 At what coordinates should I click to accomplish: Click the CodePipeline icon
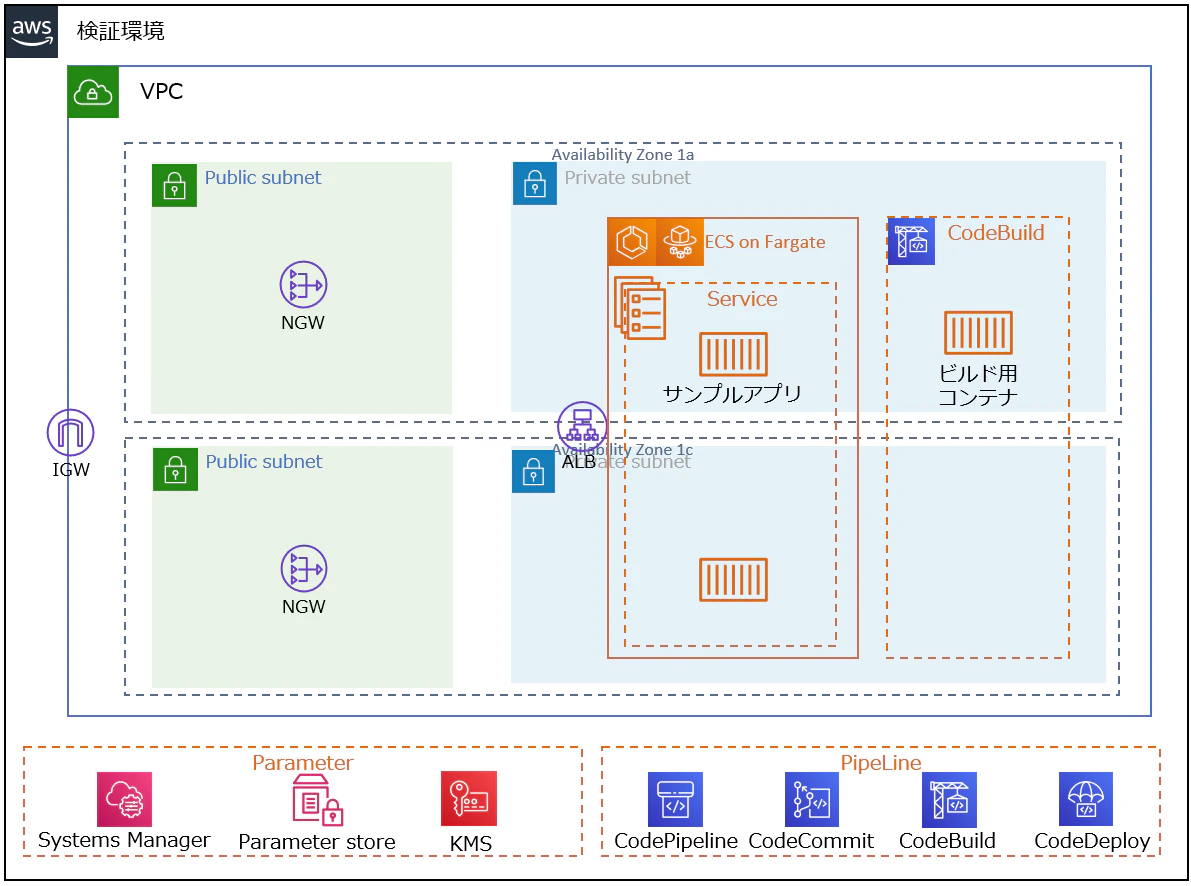[675, 799]
